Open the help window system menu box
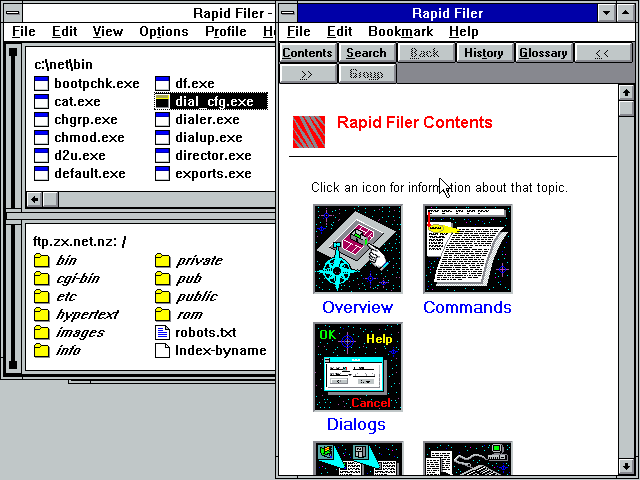The width and height of the screenshot is (640, 480). (x=288, y=13)
